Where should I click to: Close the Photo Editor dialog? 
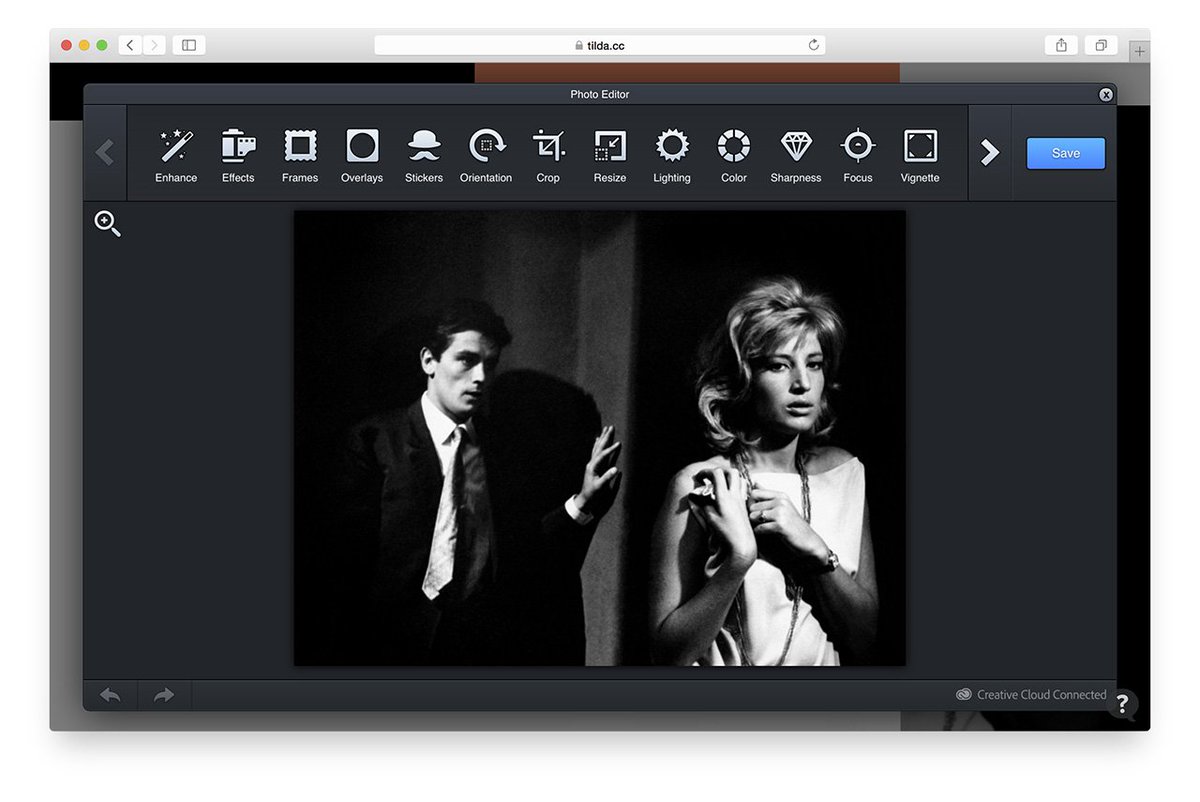click(1106, 94)
